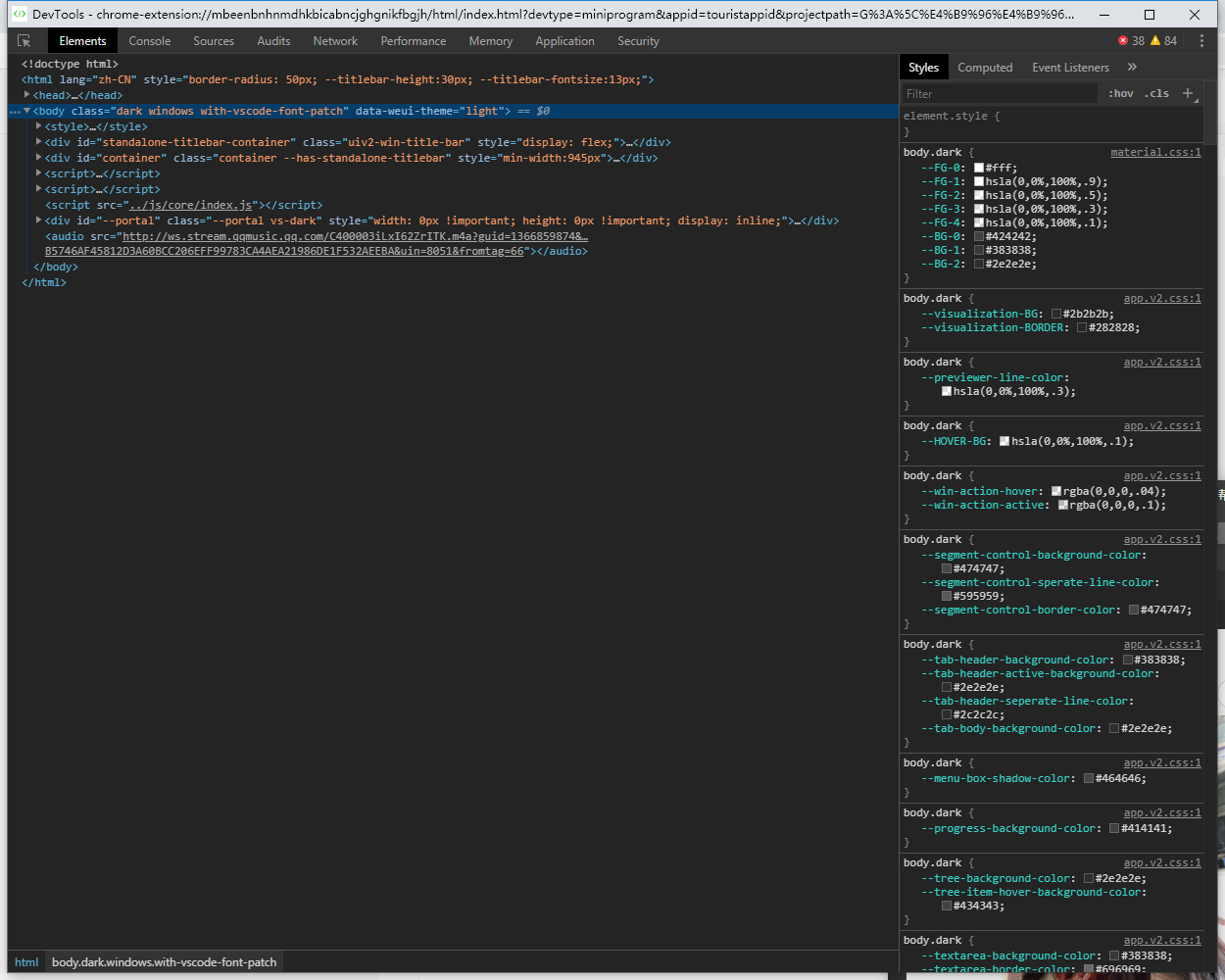Expand the second collapsed script node
This screenshot has width=1225, height=980.
39,189
